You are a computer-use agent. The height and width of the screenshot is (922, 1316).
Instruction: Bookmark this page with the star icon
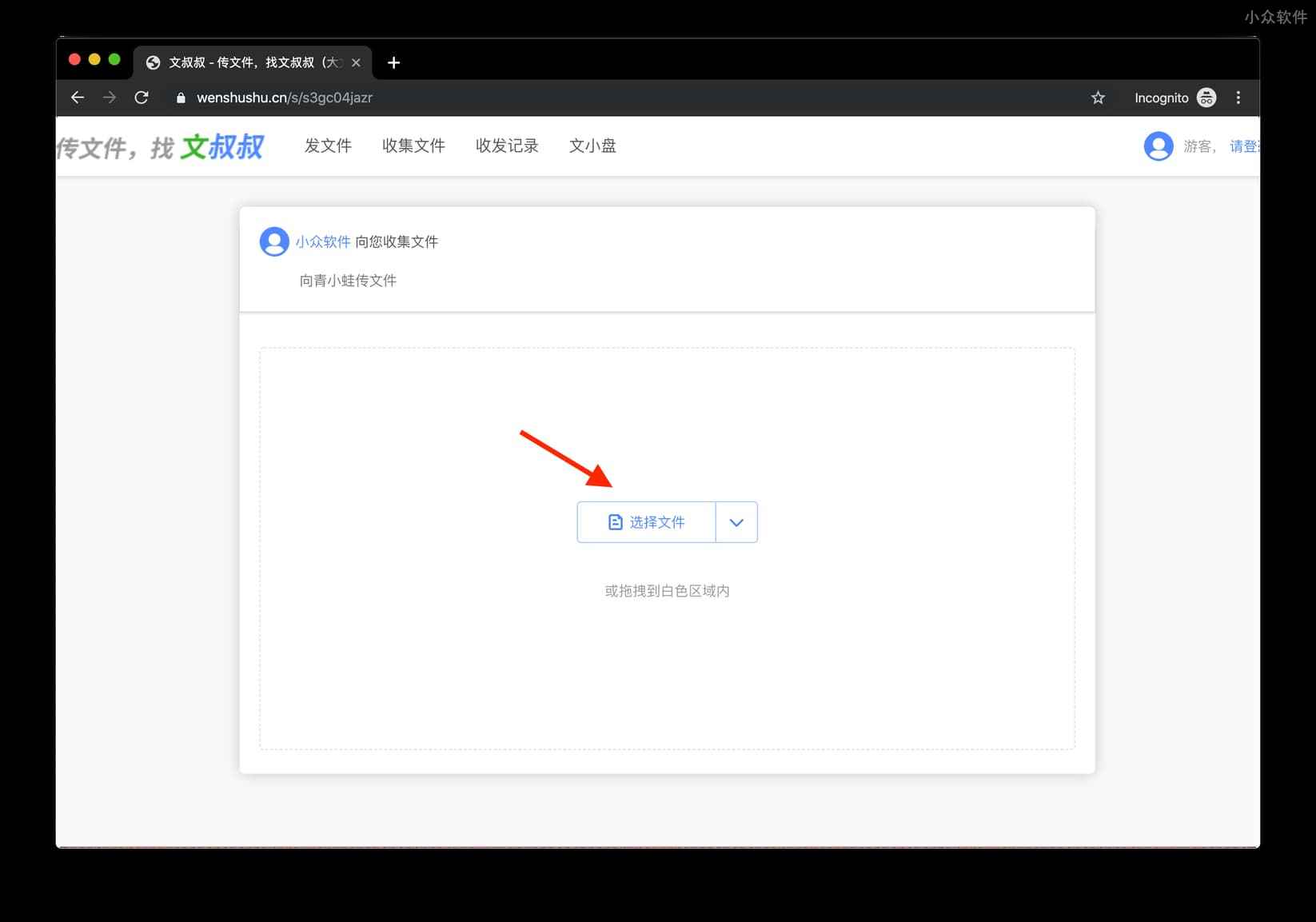tap(1098, 98)
